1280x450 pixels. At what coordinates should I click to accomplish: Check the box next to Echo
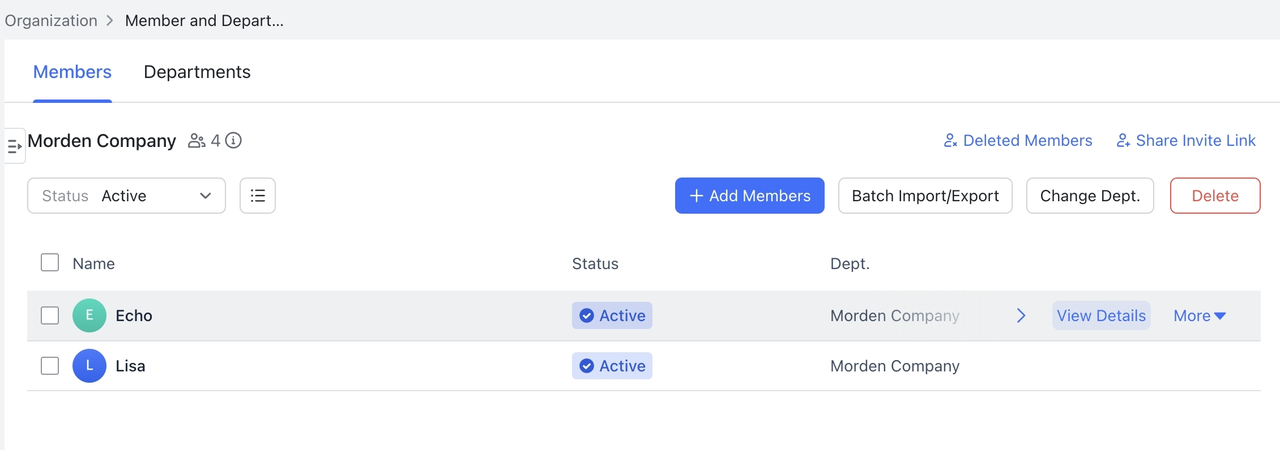coord(50,316)
